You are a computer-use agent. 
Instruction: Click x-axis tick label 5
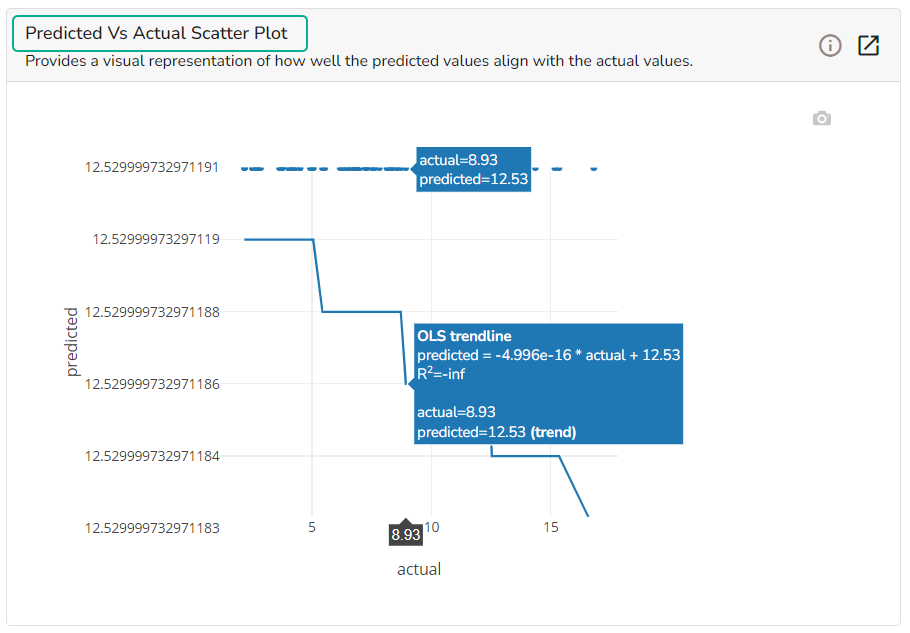312,526
